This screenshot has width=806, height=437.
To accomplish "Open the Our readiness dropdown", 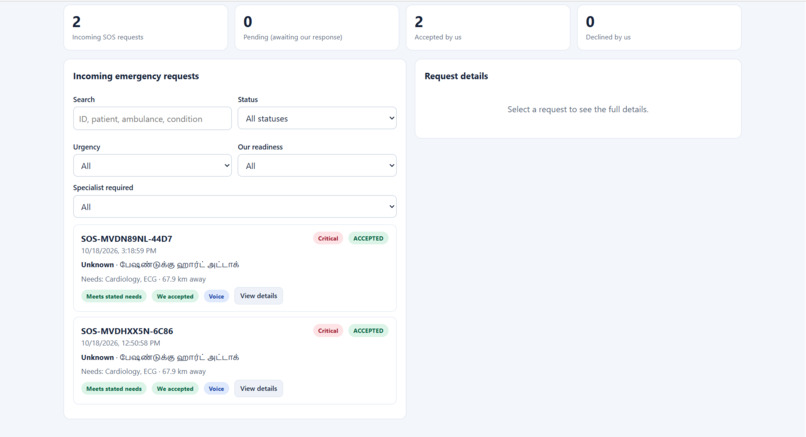I will click(x=317, y=166).
